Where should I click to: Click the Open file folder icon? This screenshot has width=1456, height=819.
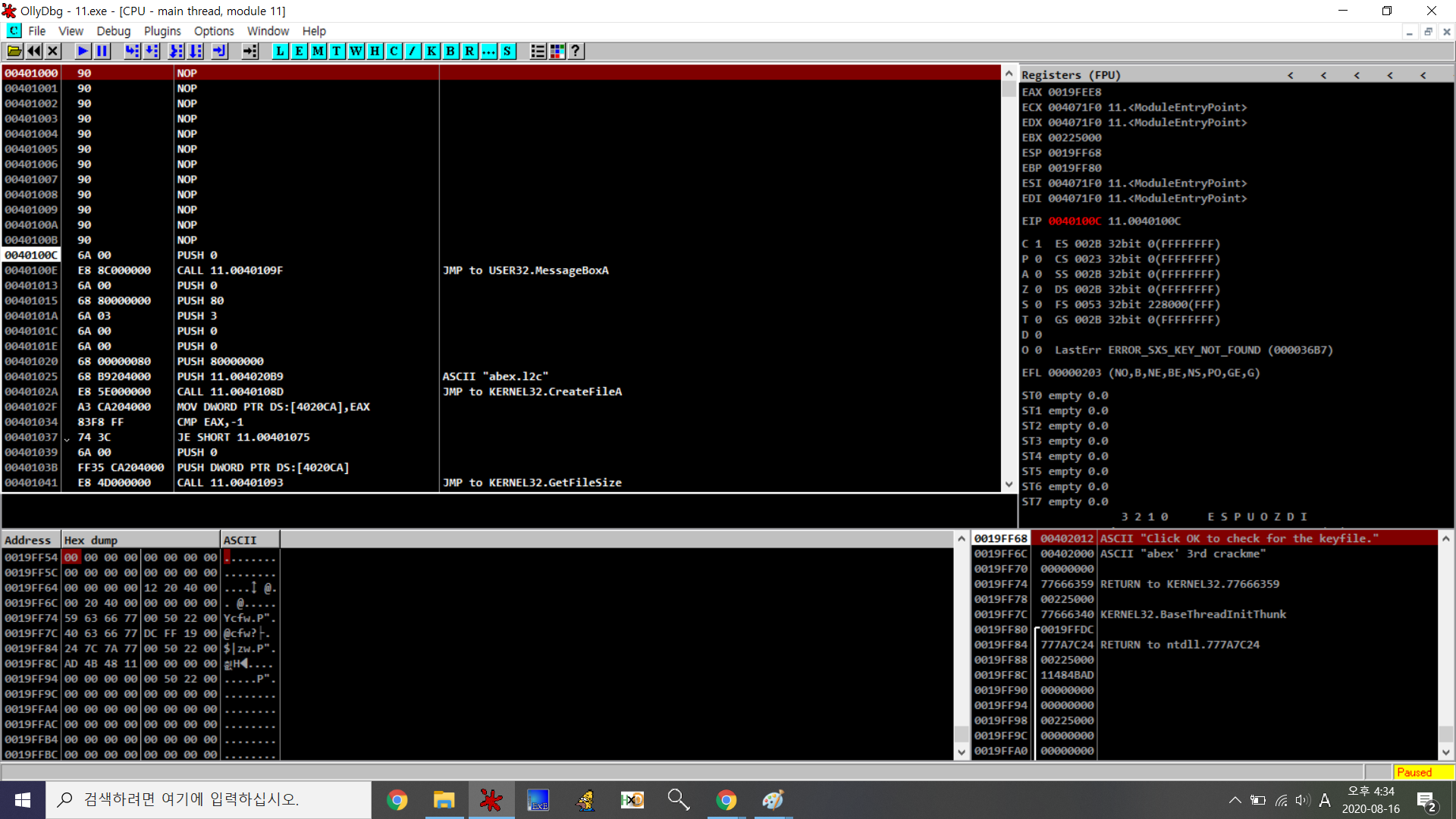point(14,51)
